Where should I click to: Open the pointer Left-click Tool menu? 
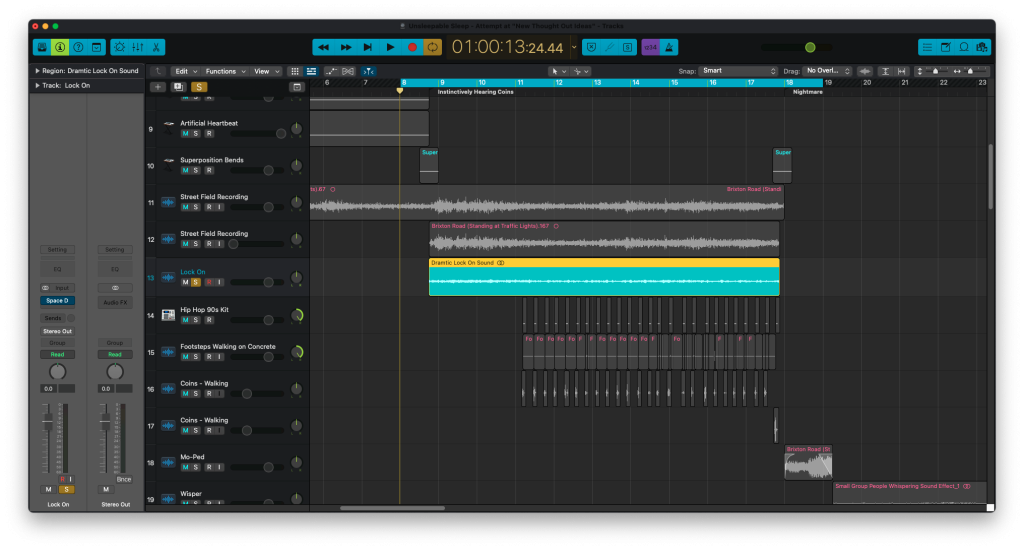pyautogui.click(x=558, y=71)
